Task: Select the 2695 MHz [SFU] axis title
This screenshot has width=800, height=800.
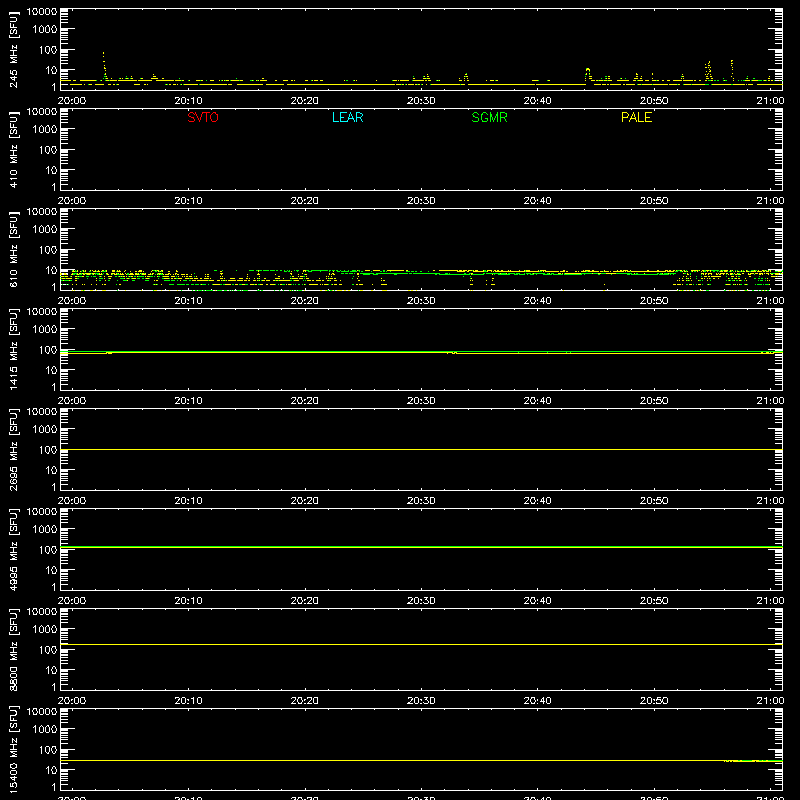Action: (x=14, y=449)
